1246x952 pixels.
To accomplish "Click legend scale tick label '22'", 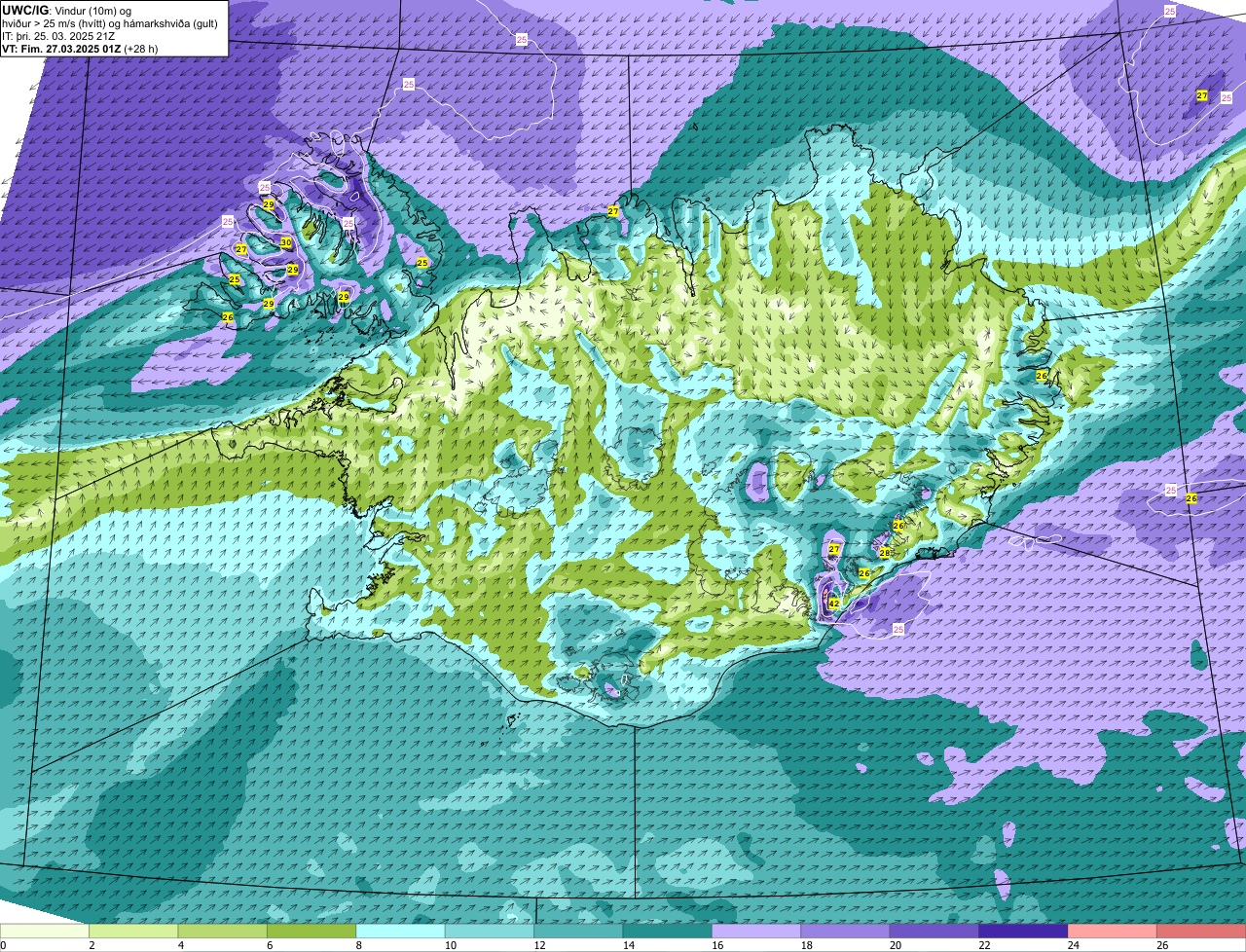I will [983, 945].
